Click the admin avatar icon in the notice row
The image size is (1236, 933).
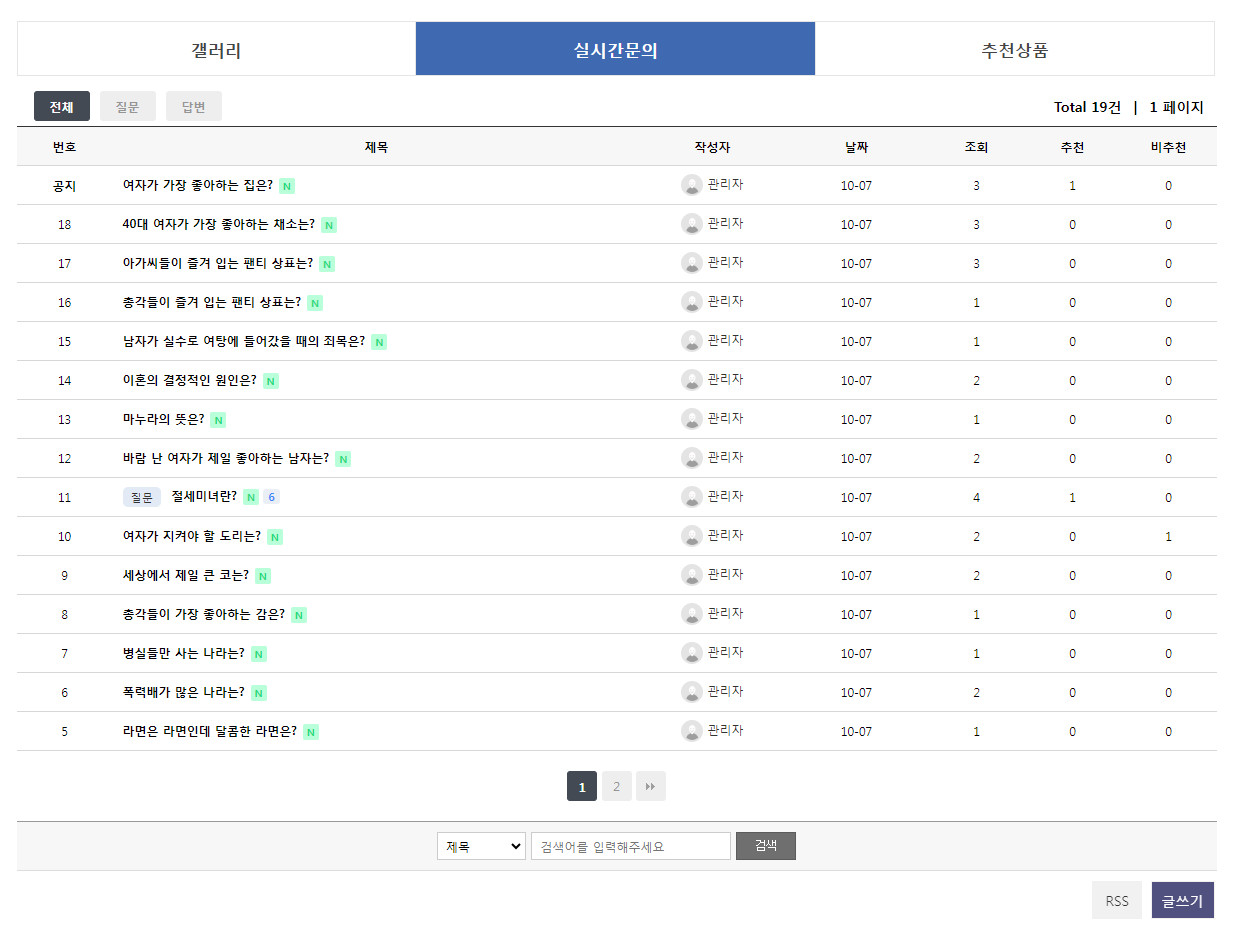click(691, 185)
